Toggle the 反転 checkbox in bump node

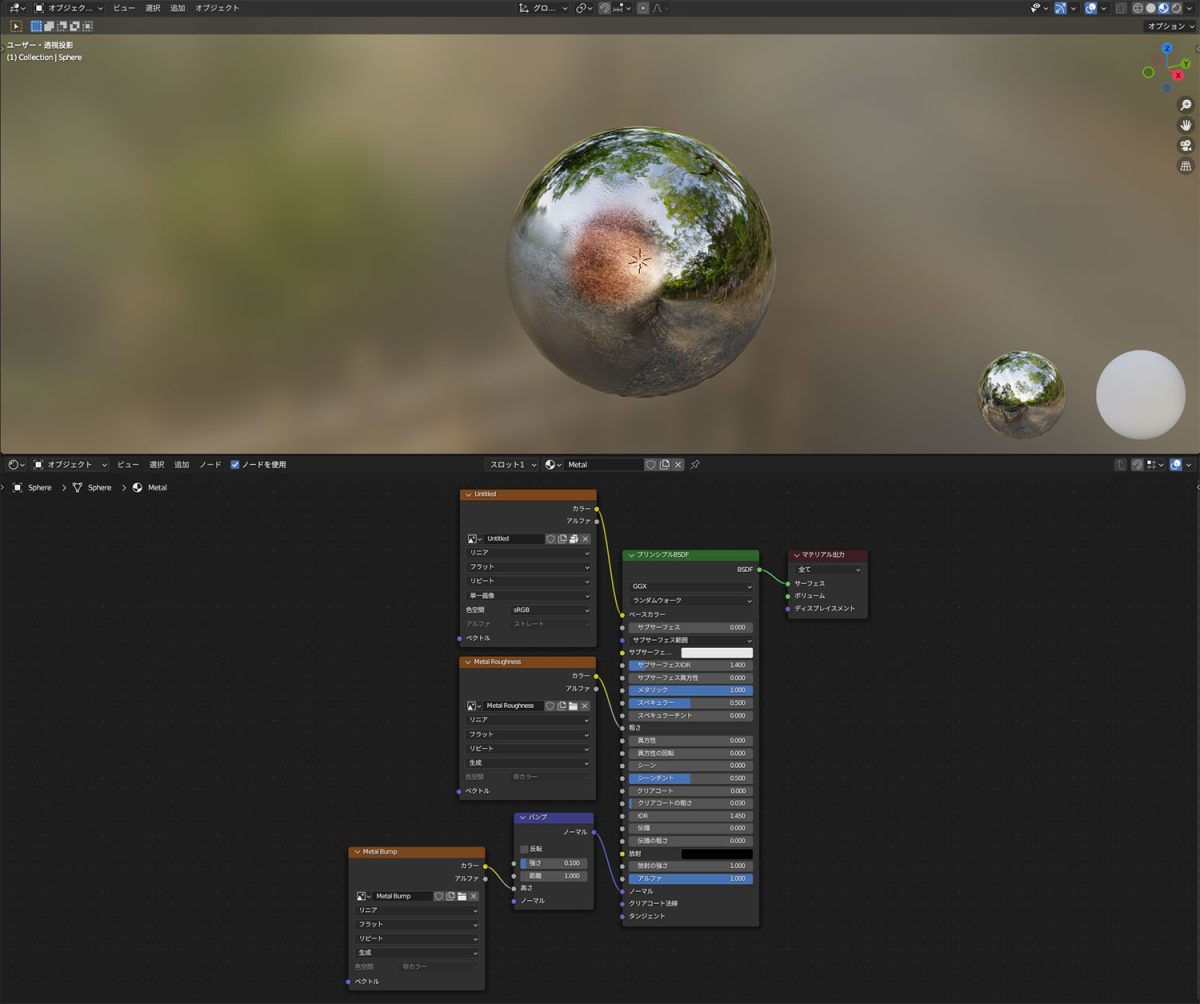coord(524,849)
